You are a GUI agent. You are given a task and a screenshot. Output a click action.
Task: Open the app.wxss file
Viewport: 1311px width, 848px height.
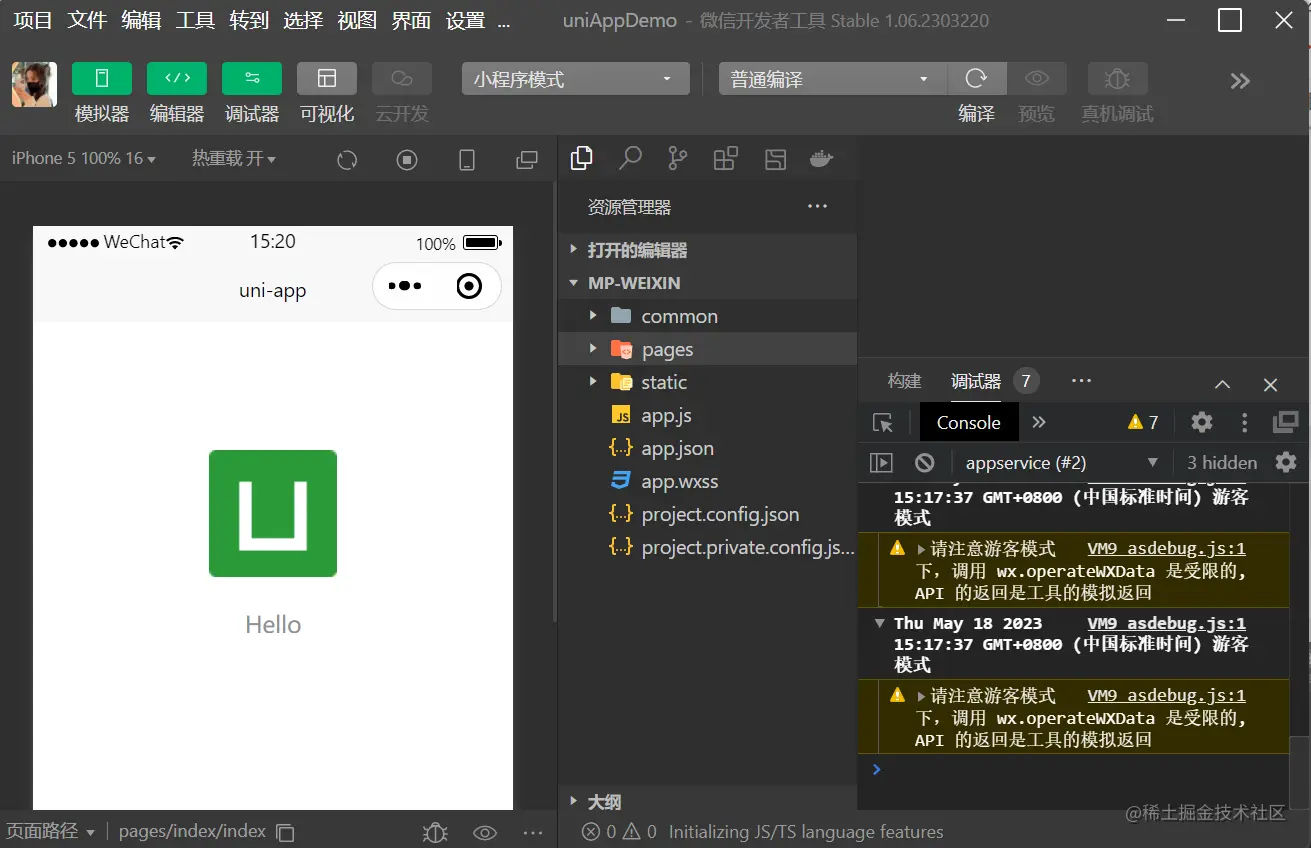tap(707, 481)
